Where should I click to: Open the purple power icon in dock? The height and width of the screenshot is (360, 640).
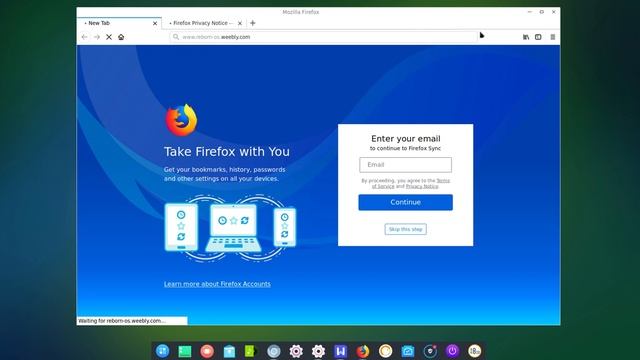[x=452, y=351]
